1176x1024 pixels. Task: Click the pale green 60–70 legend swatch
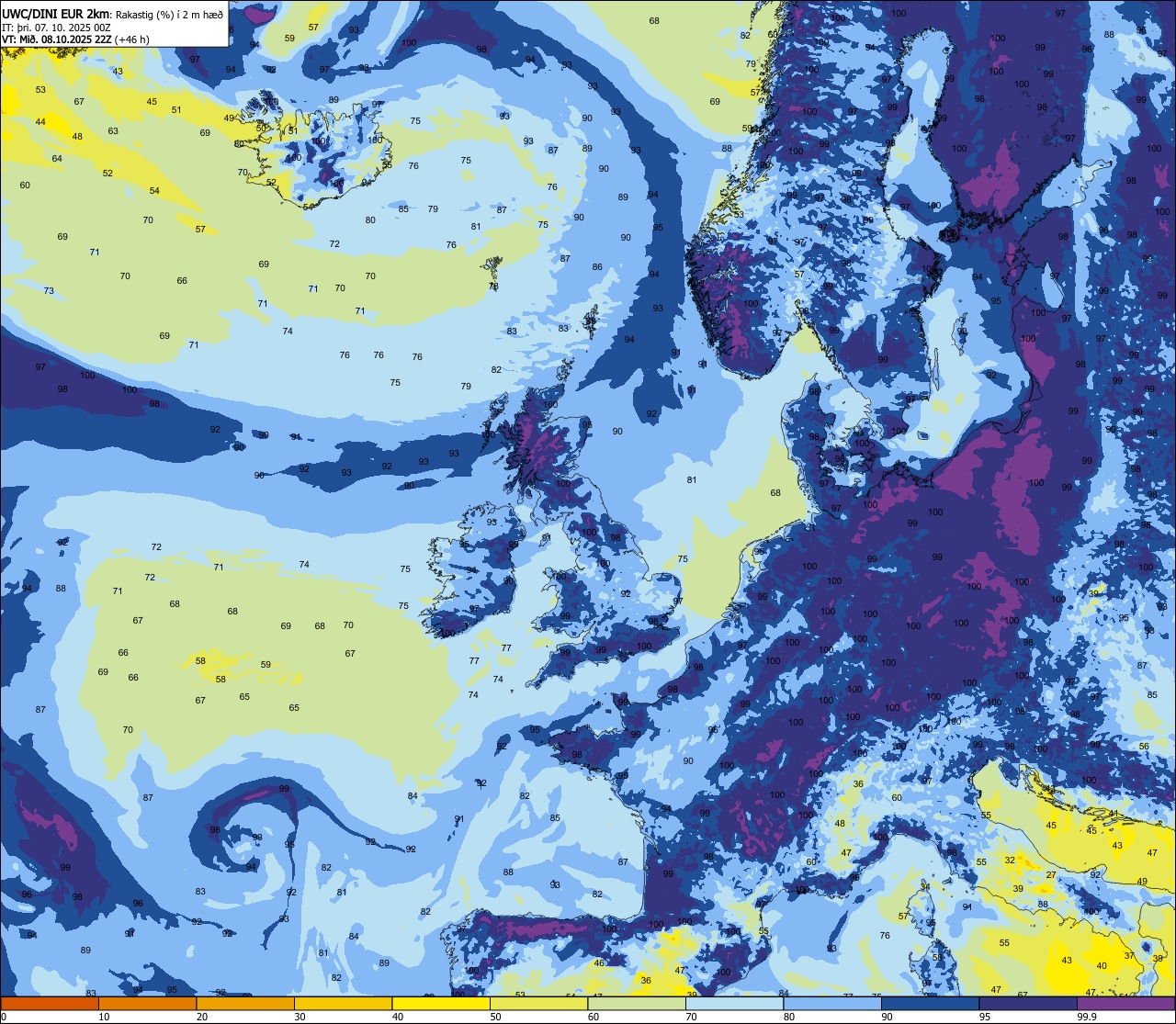(x=637, y=1003)
